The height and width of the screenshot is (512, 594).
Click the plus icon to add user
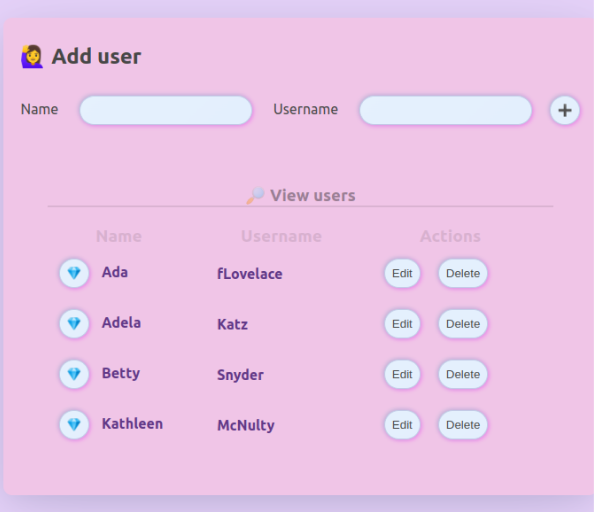click(564, 110)
